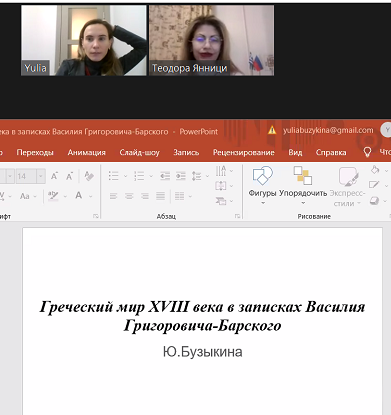Click the slide title Греческий мир XVIII века
This screenshot has height=415, width=391.
tap(202, 316)
